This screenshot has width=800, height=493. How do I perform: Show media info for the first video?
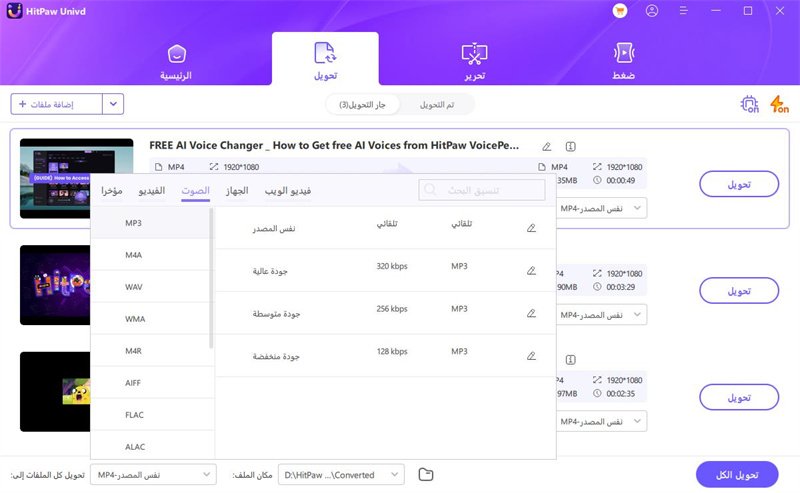click(570, 146)
